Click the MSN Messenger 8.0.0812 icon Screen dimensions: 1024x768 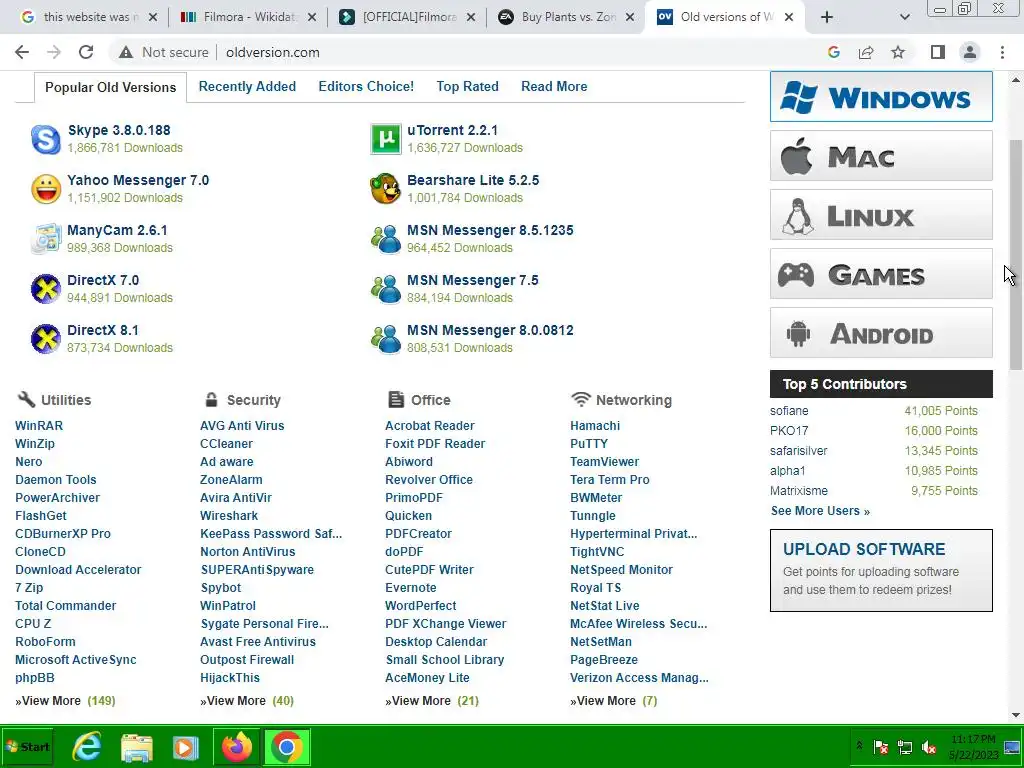click(x=385, y=339)
